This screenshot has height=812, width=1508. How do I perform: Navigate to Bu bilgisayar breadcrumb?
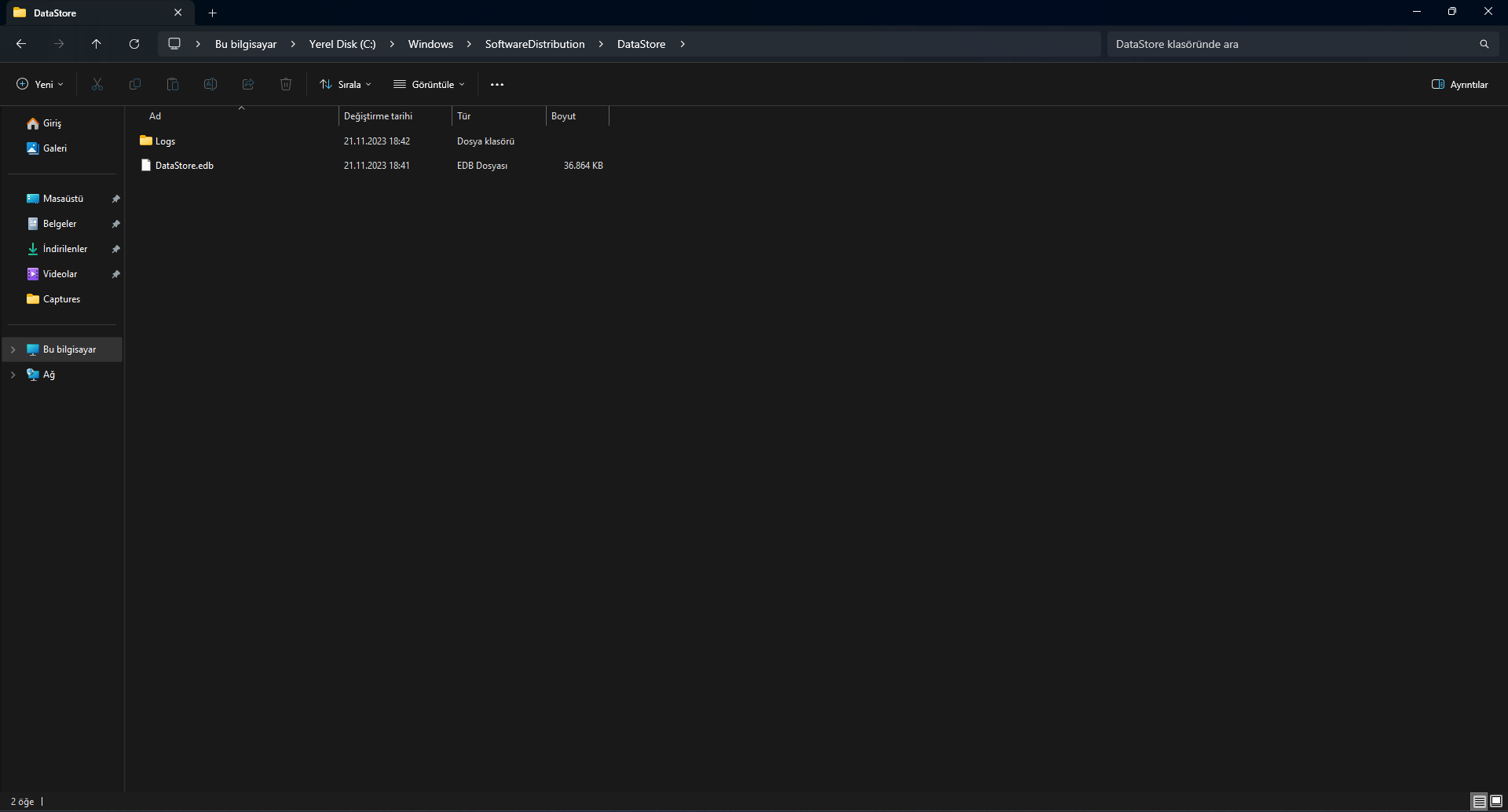pos(246,44)
